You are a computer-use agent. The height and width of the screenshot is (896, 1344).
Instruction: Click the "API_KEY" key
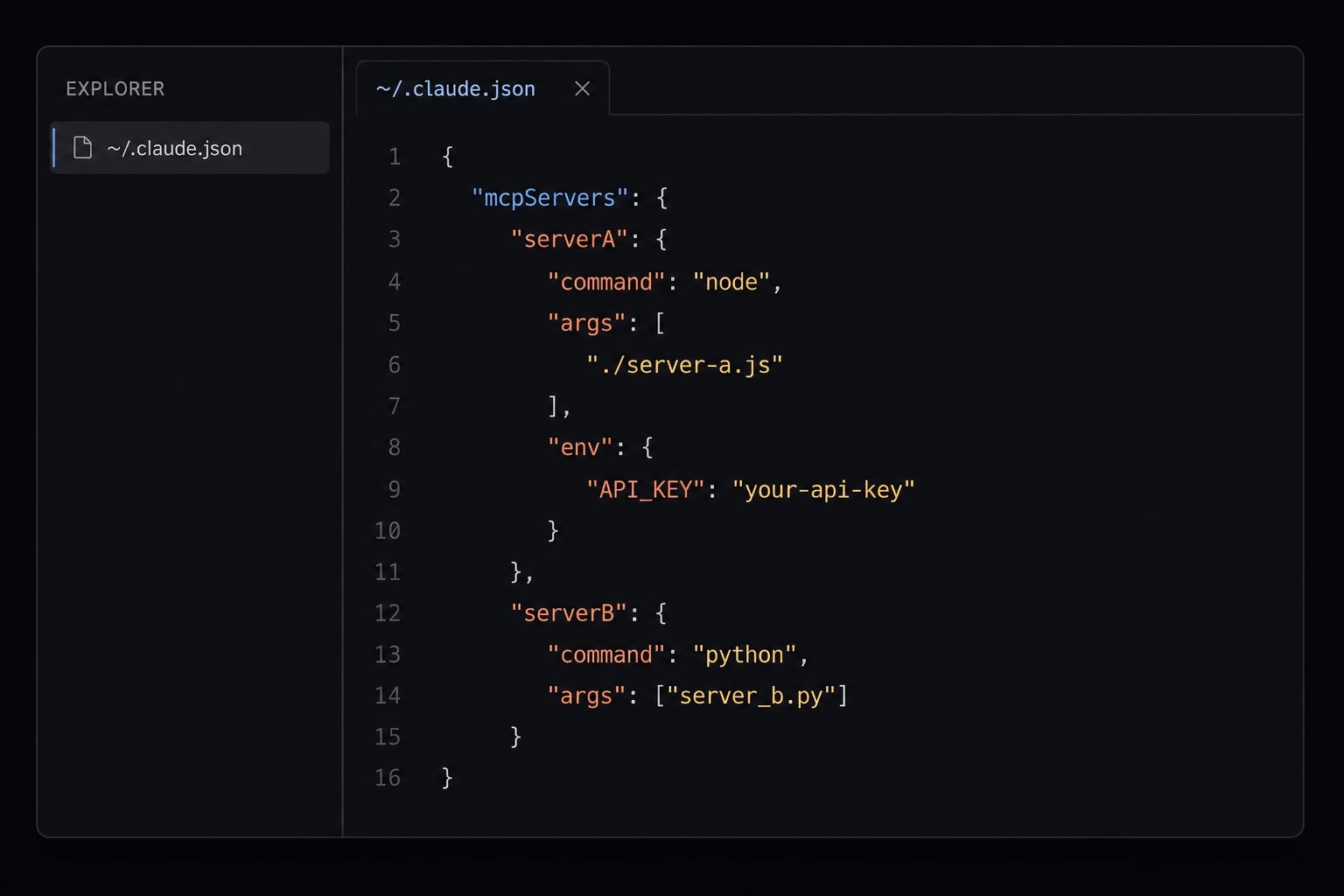click(646, 489)
